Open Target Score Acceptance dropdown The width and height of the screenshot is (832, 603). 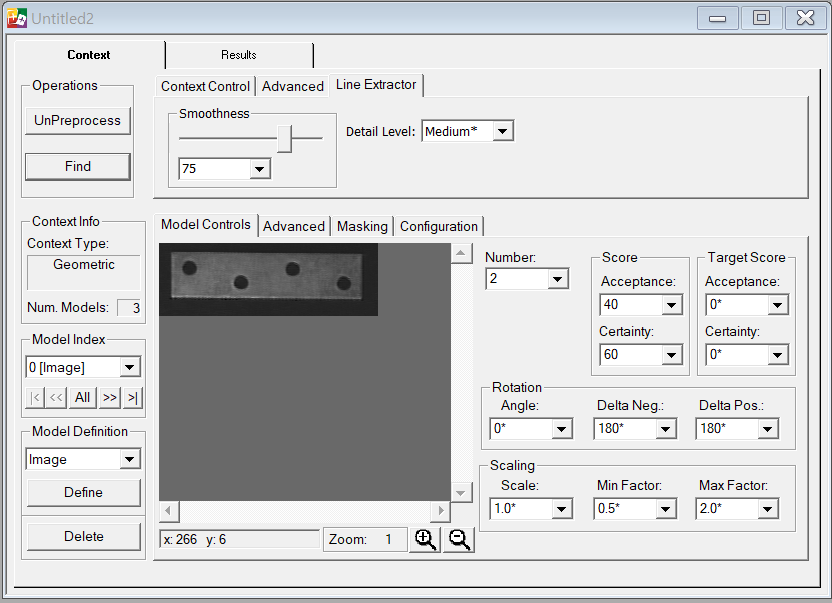[777, 305]
